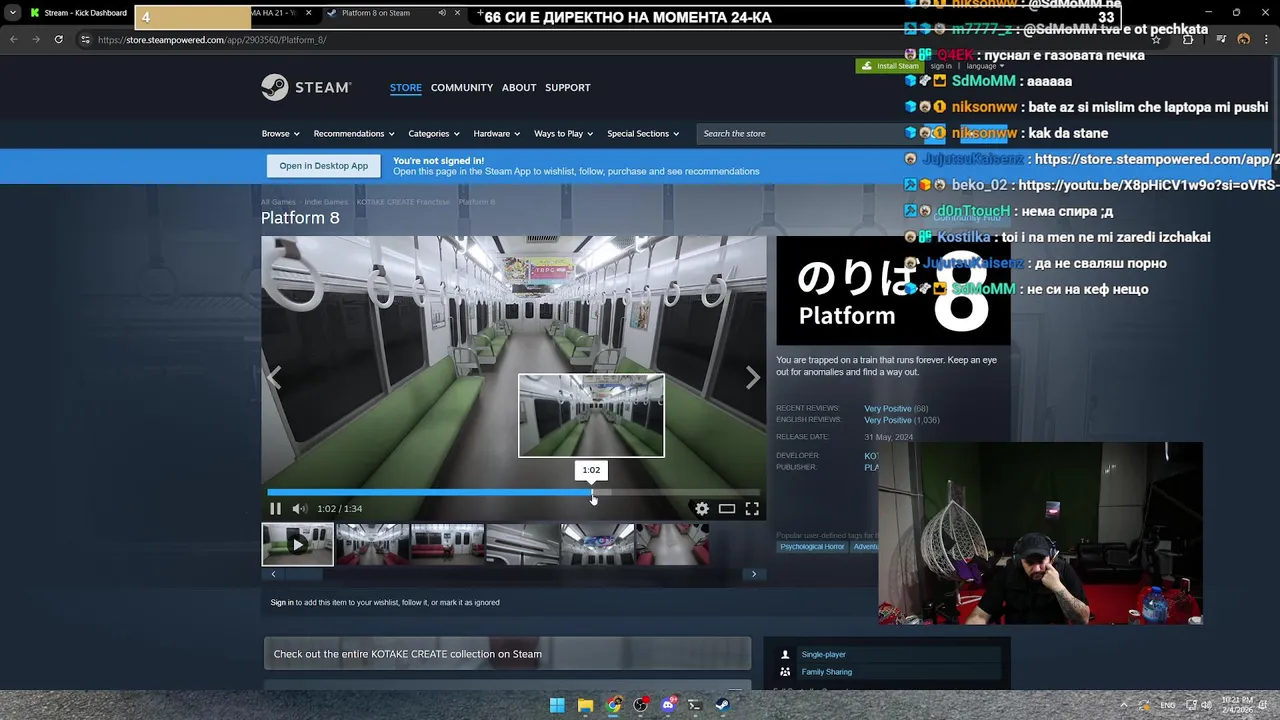Open the Steam app from the taskbar
This screenshot has width=1280, height=720.
point(722,705)
